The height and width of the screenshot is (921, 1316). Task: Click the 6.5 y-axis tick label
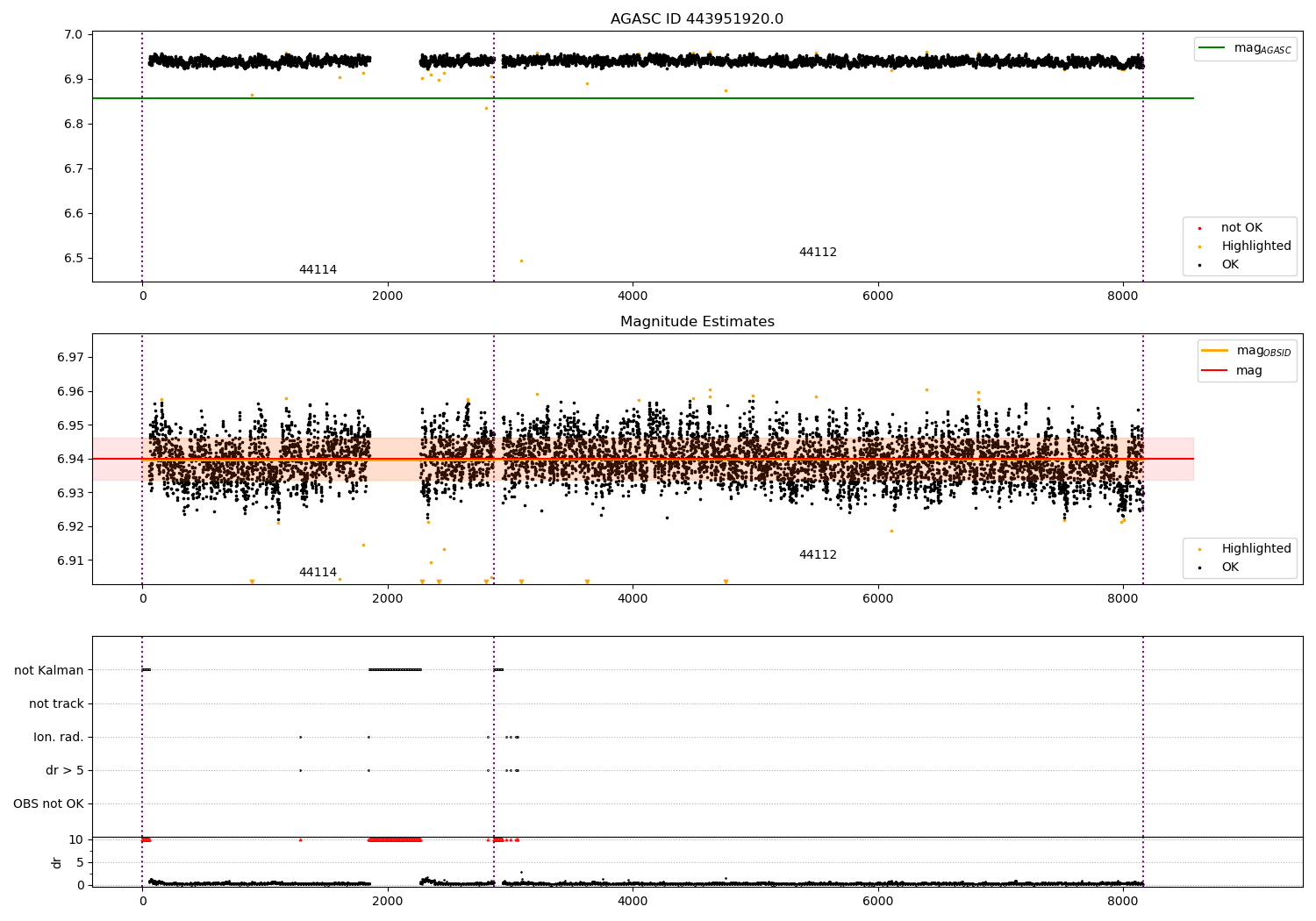pos(74,259)
